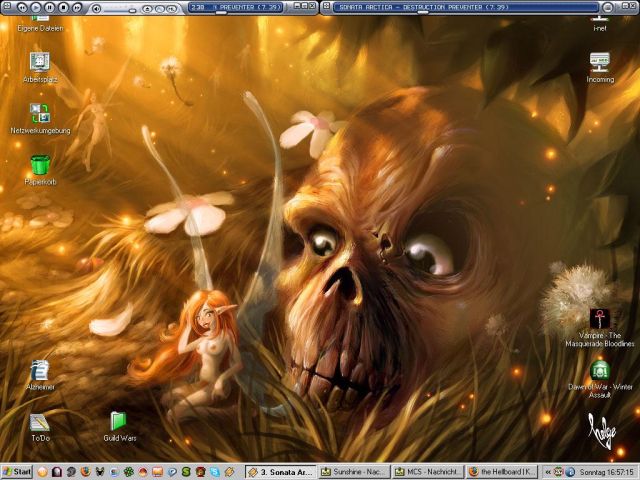The height and width of the screenshot is (480, 640).
Task: Click the Firefox quick launch icon
Action: (85, 472)
